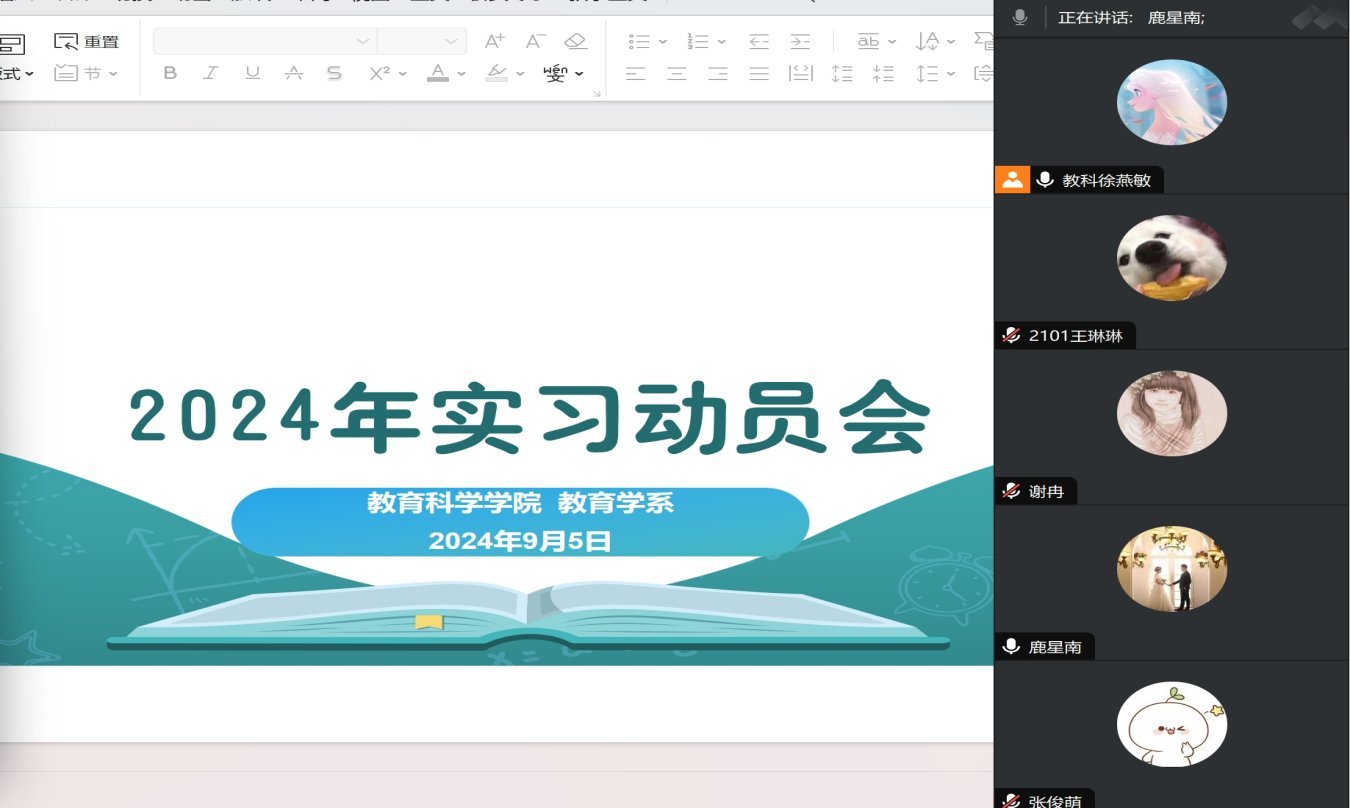The image size is (1350, 808).
Task: Toggle bold formatting in the toolbar
Action: 170,73
